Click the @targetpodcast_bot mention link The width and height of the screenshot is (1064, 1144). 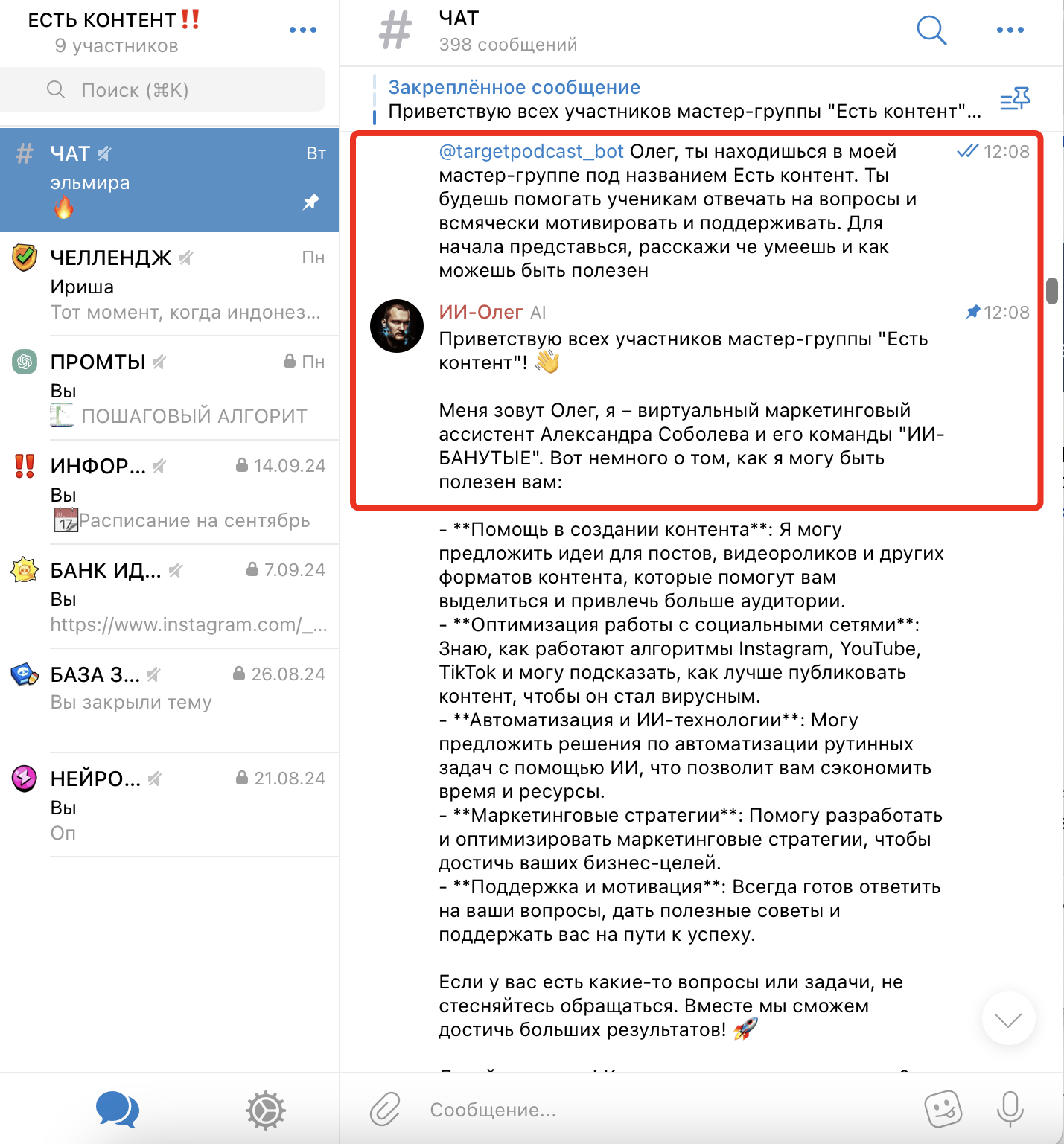click(531, 151)
